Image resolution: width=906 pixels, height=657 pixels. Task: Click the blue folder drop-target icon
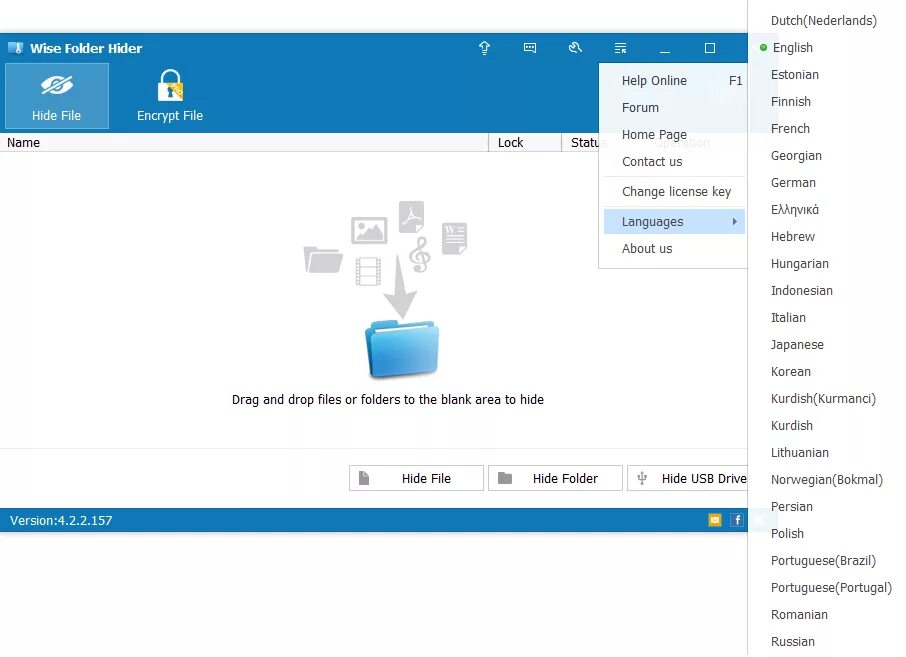point(402,348)
